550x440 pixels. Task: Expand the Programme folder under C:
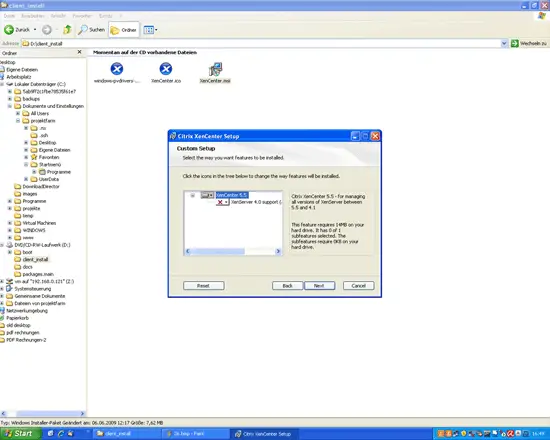point(10,201)
